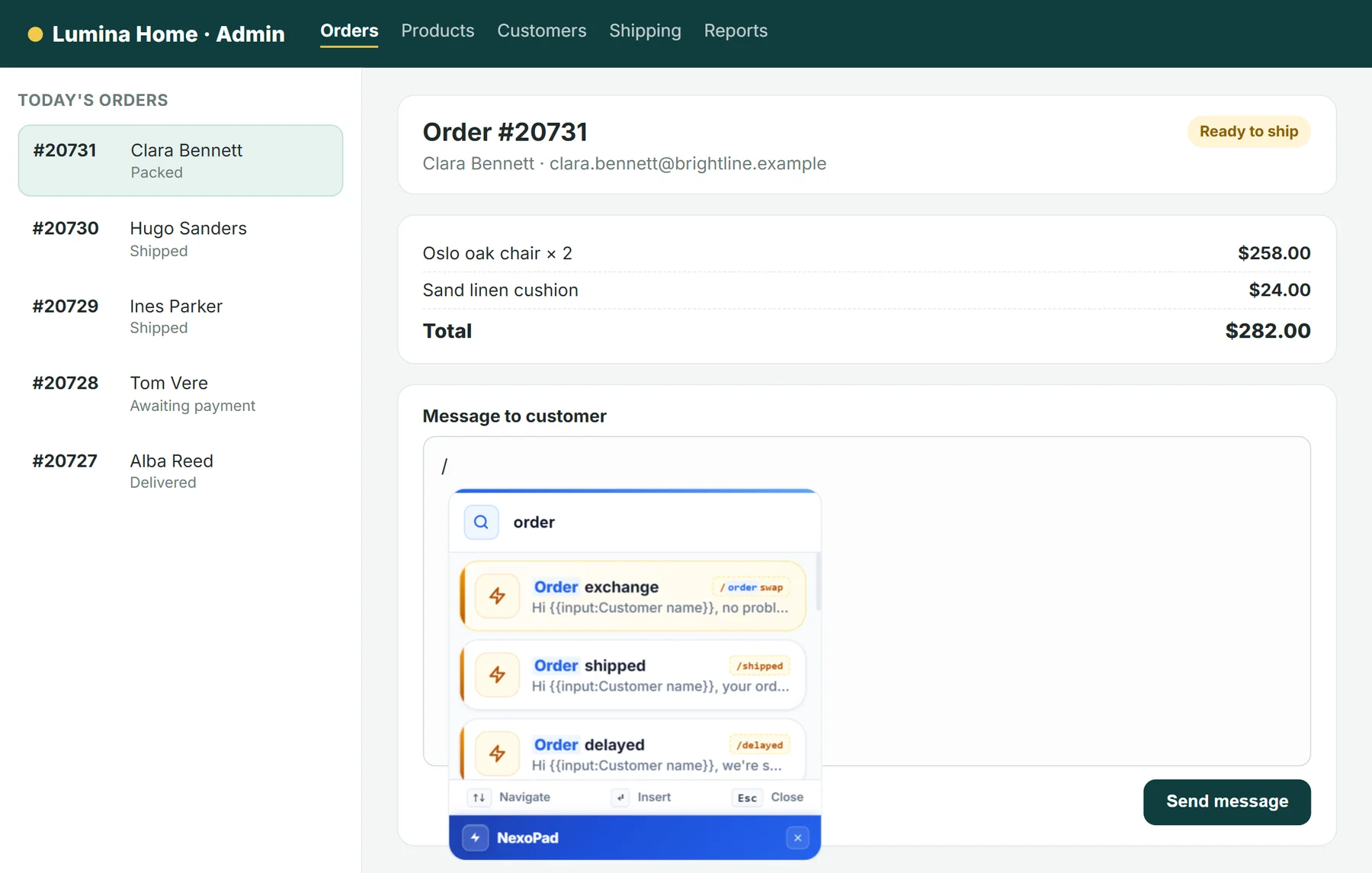Click the yellow Lumina Home logo dot

tap(35, 34)
